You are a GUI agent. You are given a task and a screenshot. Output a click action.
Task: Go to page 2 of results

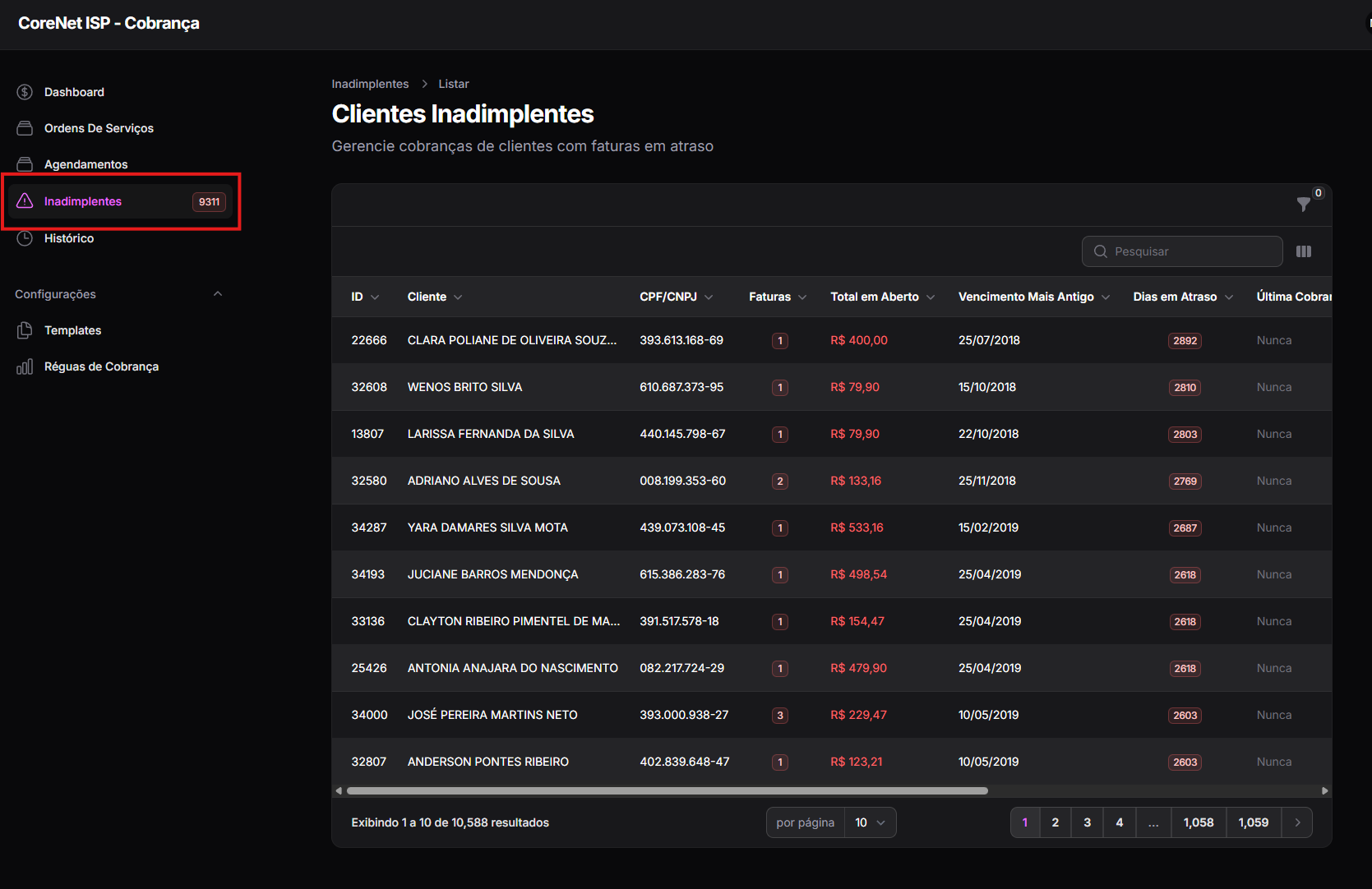[x=1056, y=822]
